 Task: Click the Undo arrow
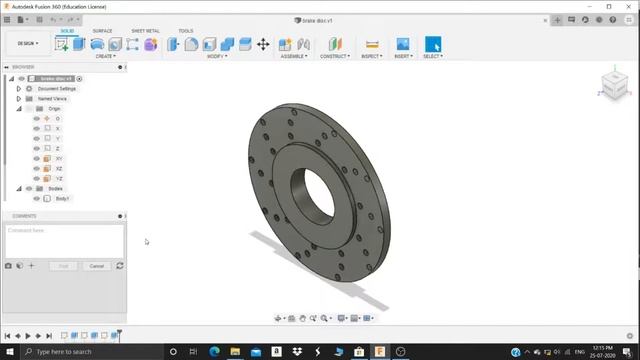click(x=53, y=20)
